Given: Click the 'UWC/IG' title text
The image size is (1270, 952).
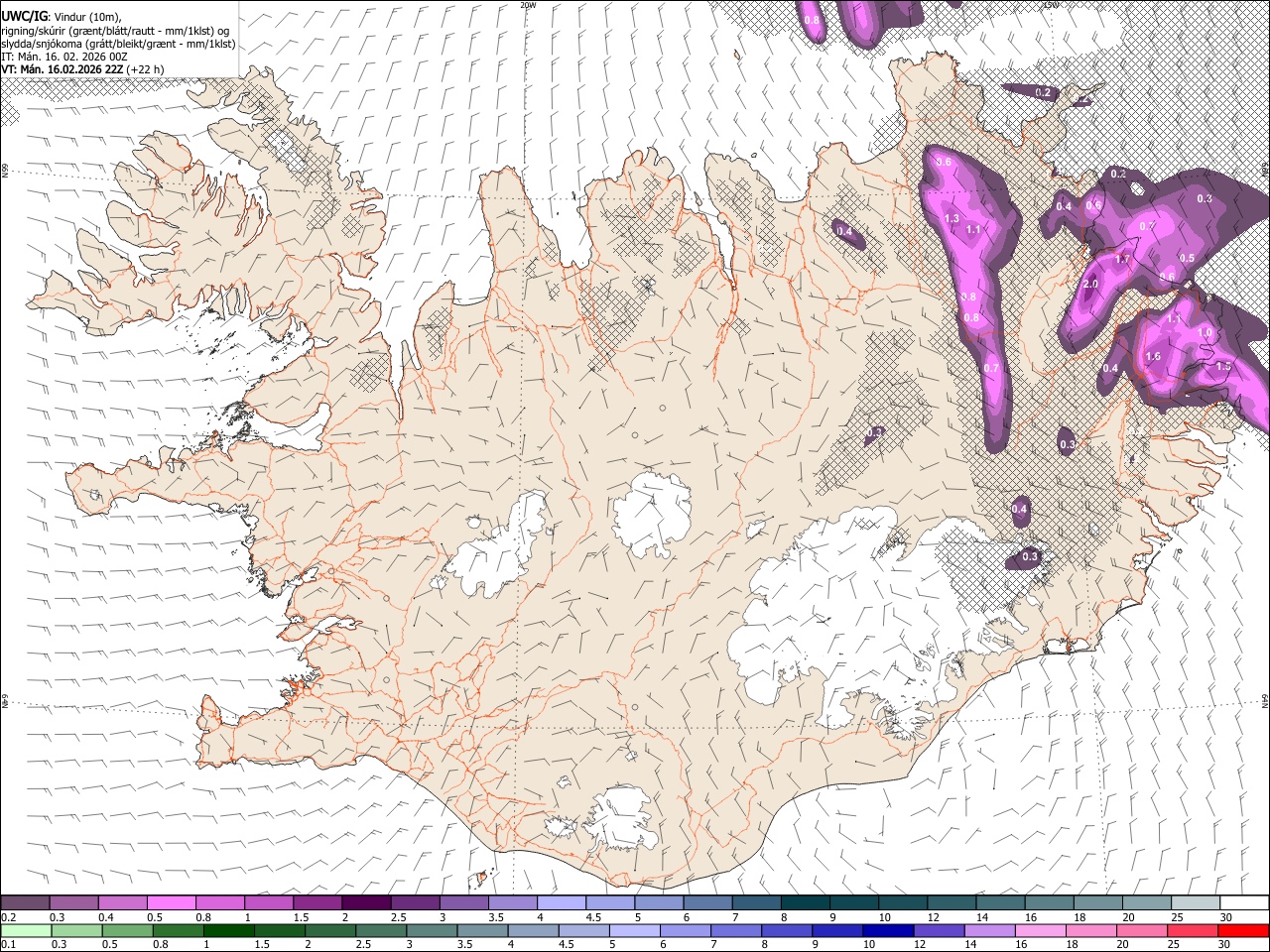Looking at the screenshot, I should pyautogui.click(x=24, y=16).
